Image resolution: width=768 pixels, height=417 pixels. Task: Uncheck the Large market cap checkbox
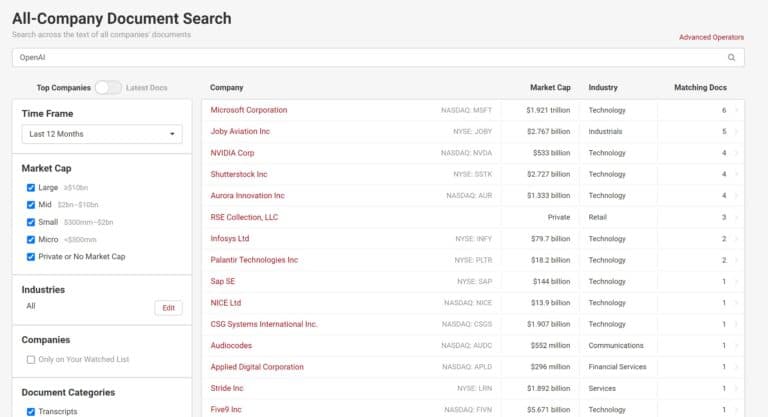point(31,188)
